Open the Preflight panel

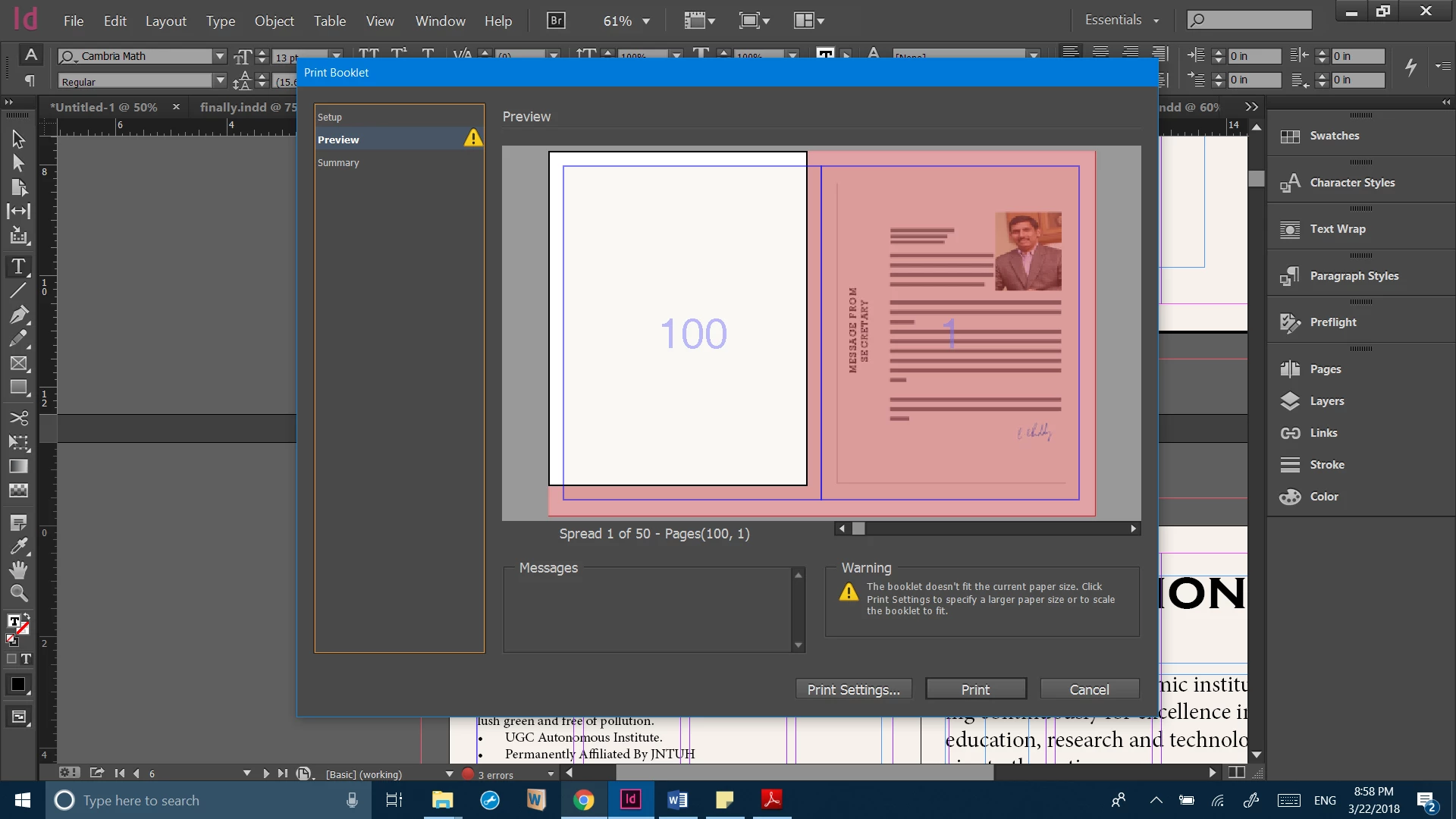[1332, 322]
